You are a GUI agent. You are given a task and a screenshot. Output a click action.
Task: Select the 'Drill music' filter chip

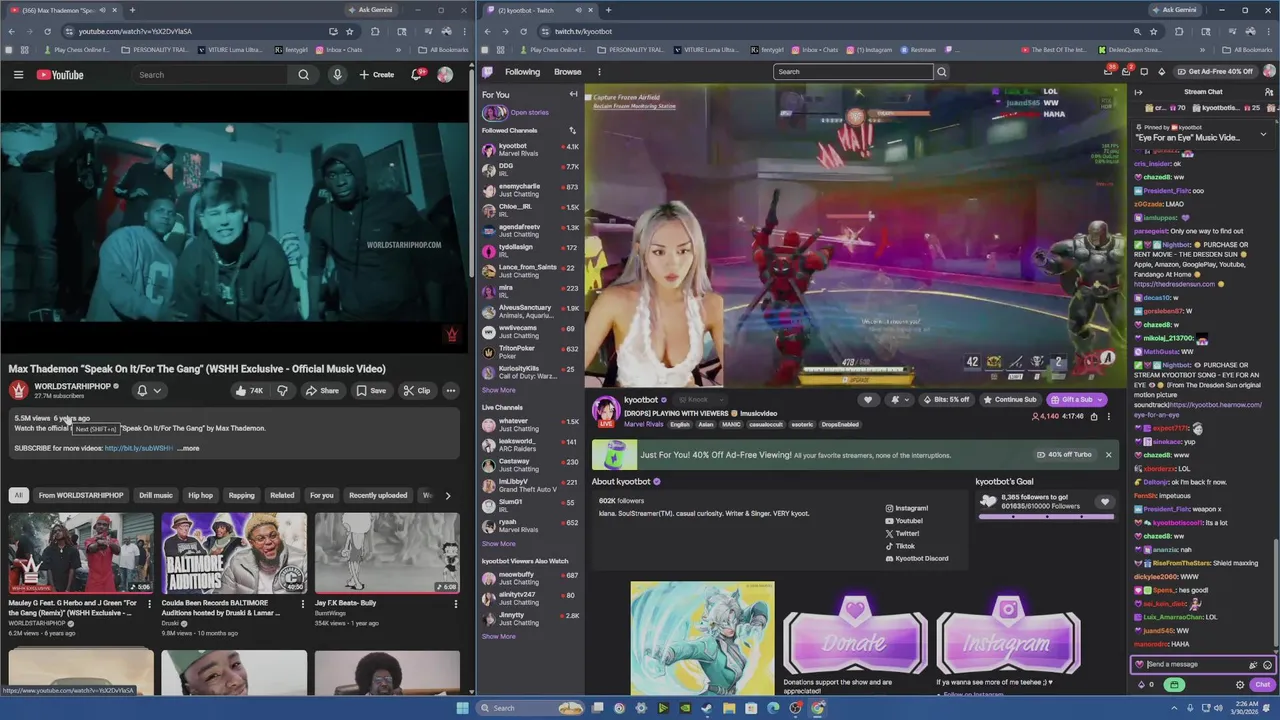[155, 495]
